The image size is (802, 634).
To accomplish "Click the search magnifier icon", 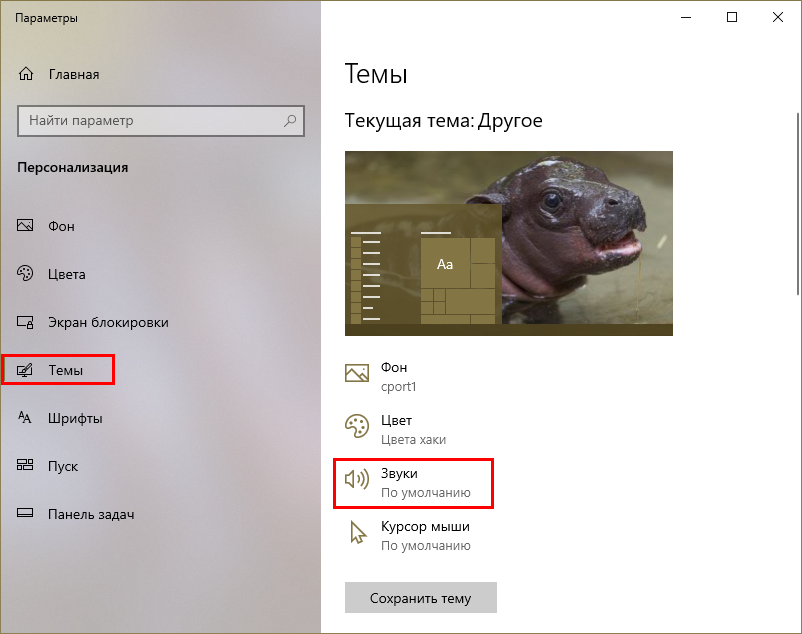I will (290, 121).
